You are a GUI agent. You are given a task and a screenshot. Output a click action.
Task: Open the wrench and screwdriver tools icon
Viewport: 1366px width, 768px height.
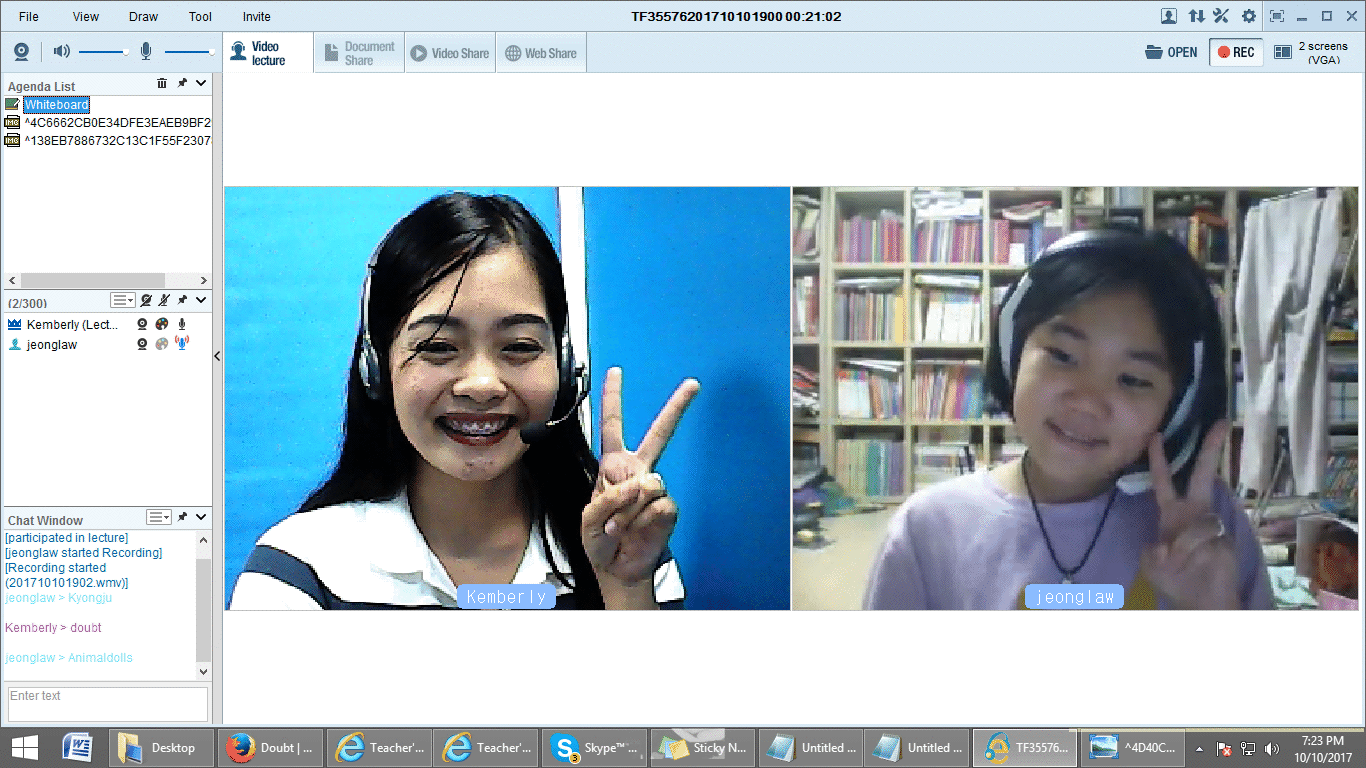coord(1221,16)
